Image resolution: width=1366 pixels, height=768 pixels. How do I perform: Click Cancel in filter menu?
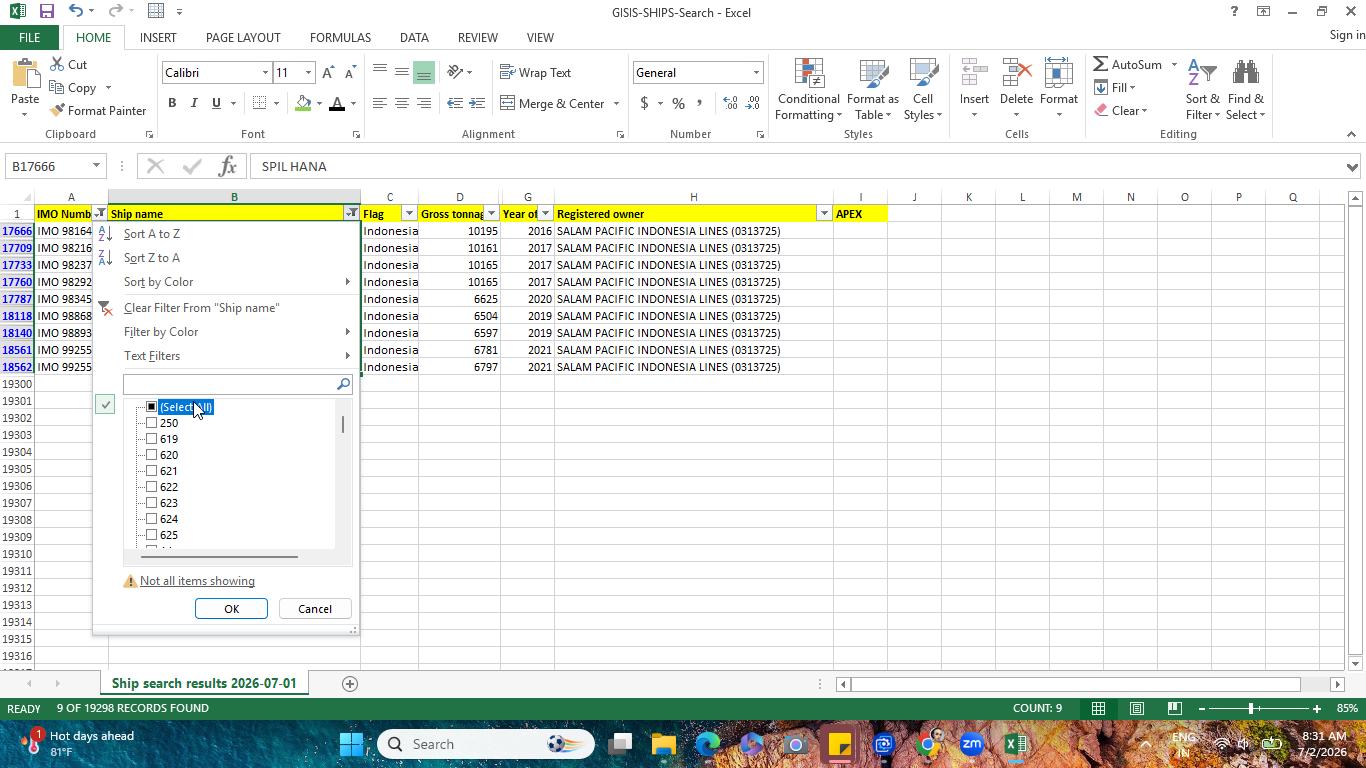tap(315, 609)
